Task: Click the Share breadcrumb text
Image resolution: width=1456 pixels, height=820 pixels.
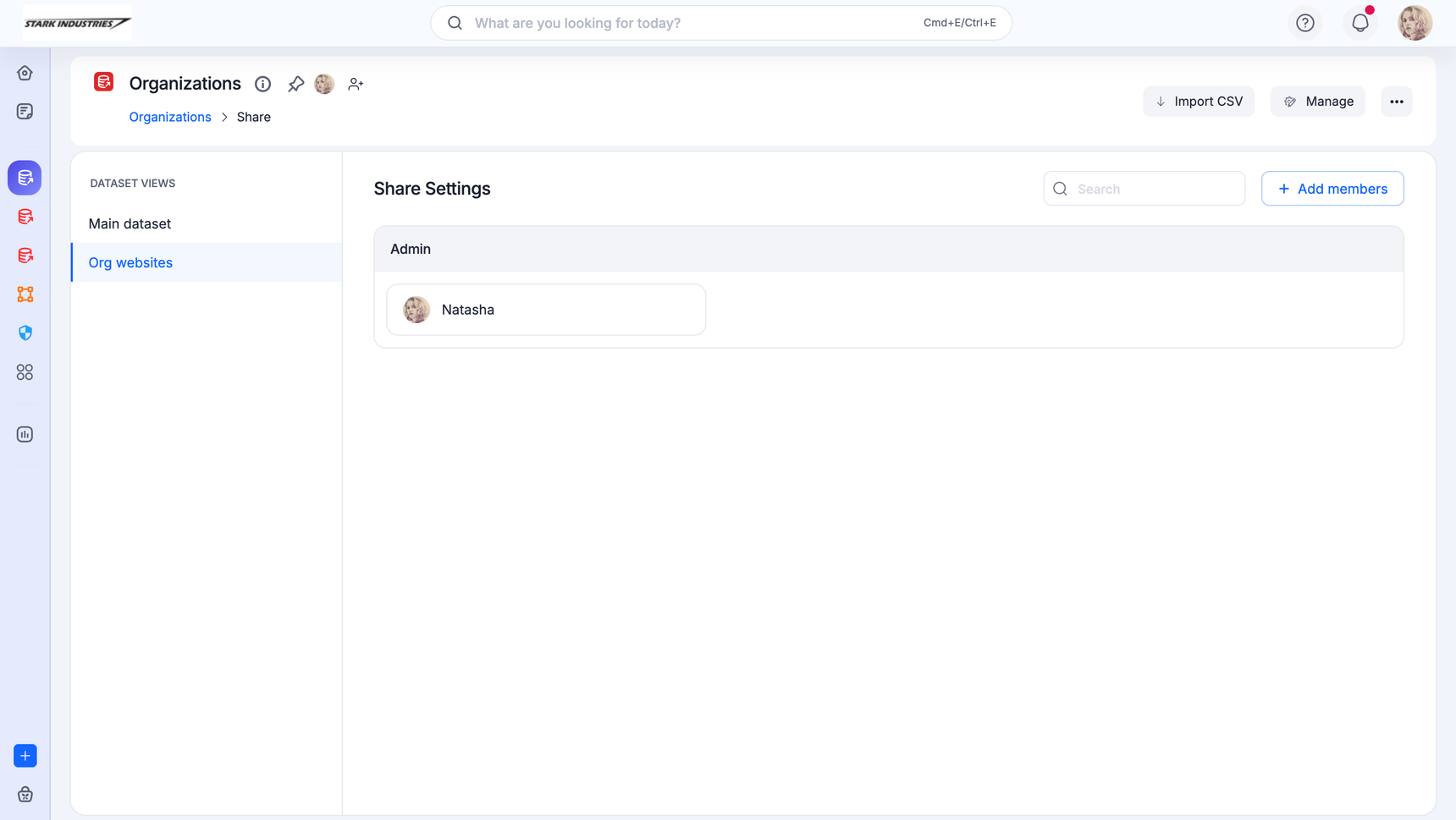Action: click(254, 117)
